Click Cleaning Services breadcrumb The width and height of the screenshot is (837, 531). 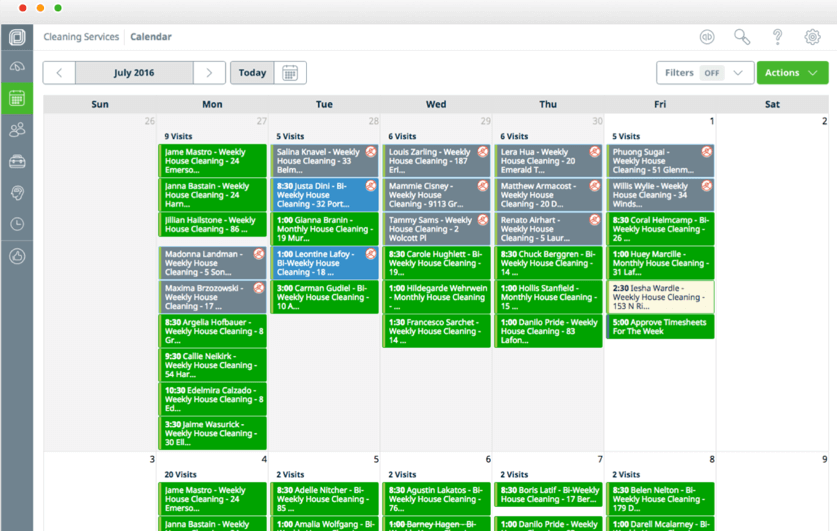point(81,37)
